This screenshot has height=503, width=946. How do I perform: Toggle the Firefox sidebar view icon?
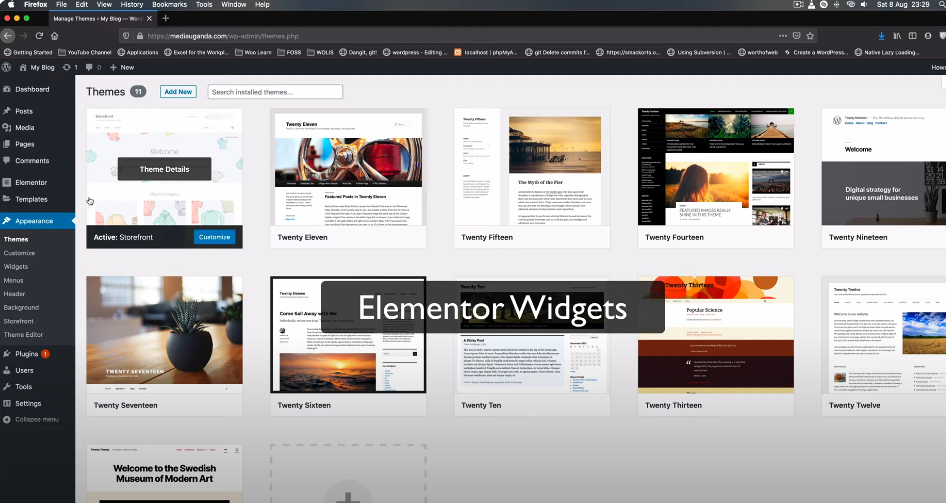pyautogui.click(x=912, y=36)
